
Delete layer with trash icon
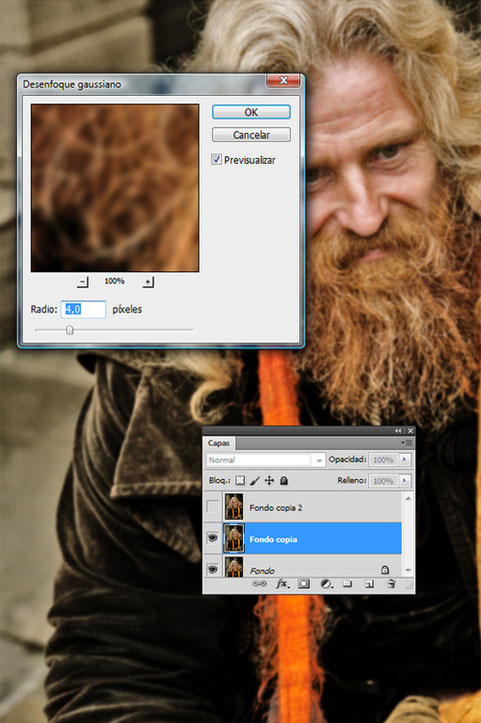[391, 584]
